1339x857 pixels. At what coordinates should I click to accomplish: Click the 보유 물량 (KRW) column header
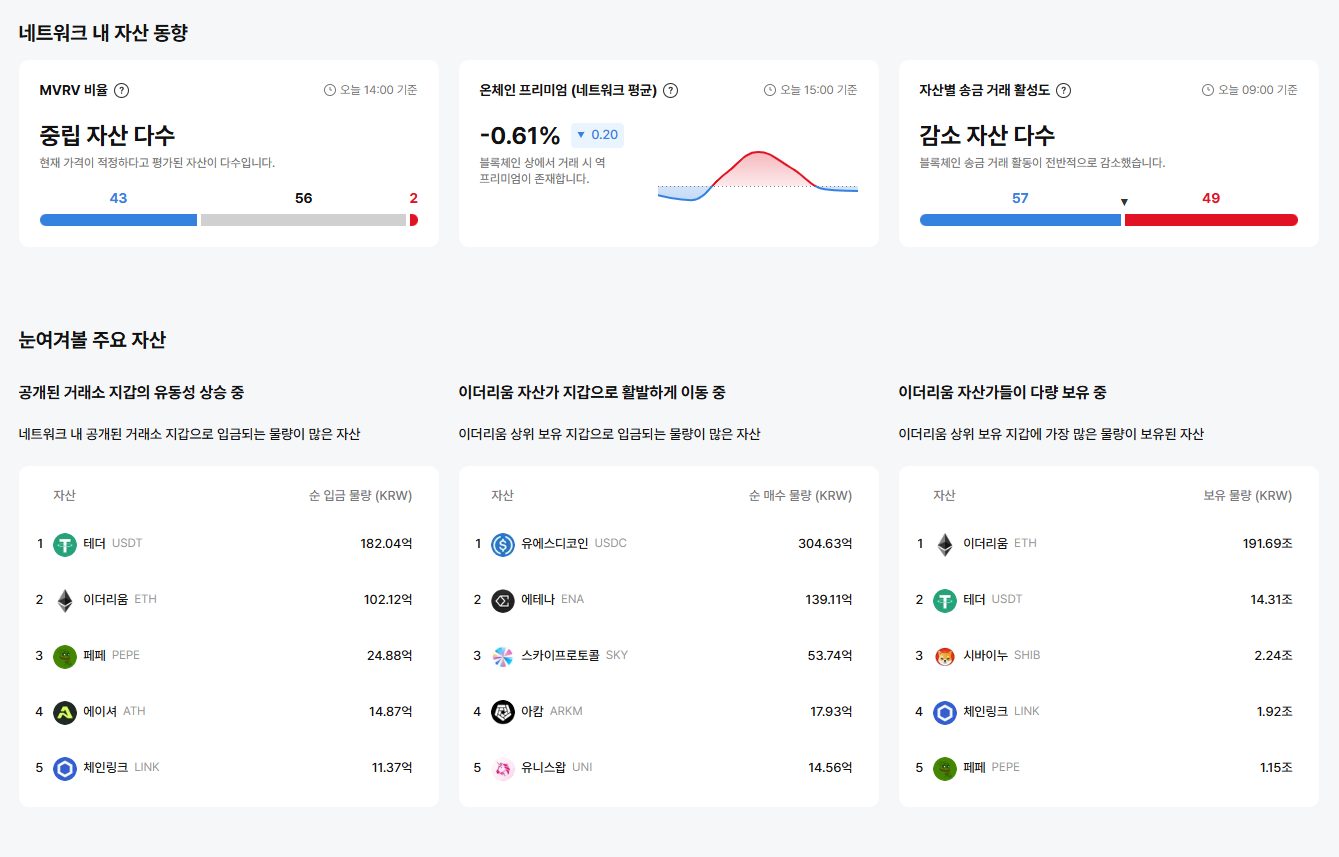(x=1247, y=495)
